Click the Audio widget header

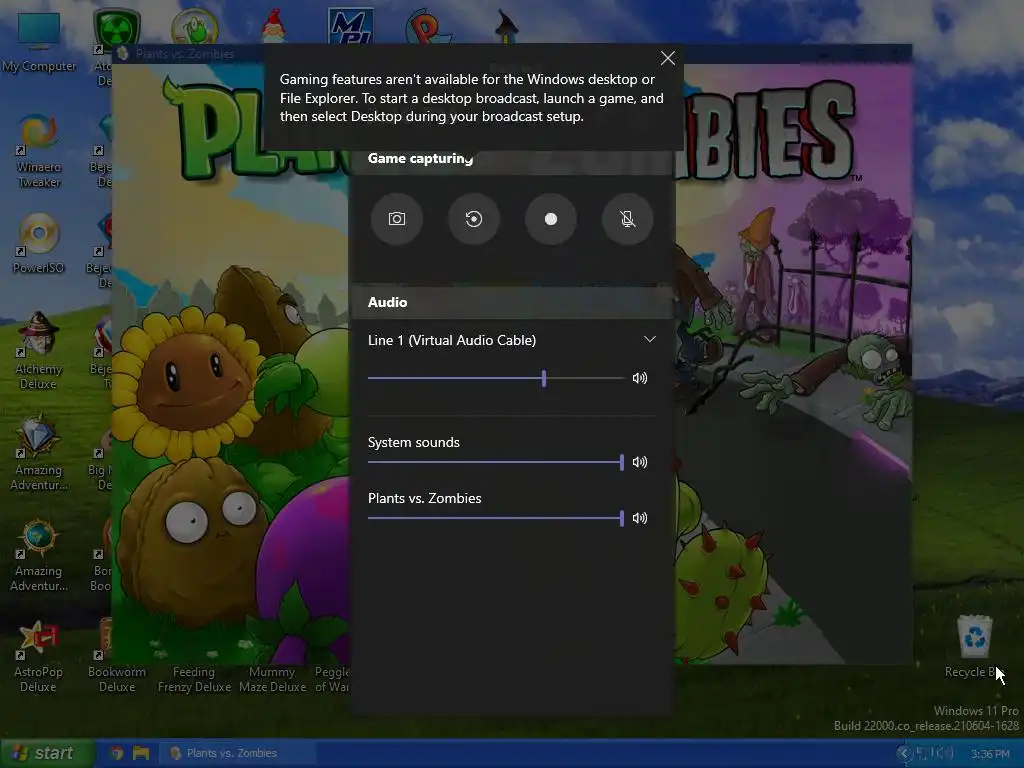511,302
